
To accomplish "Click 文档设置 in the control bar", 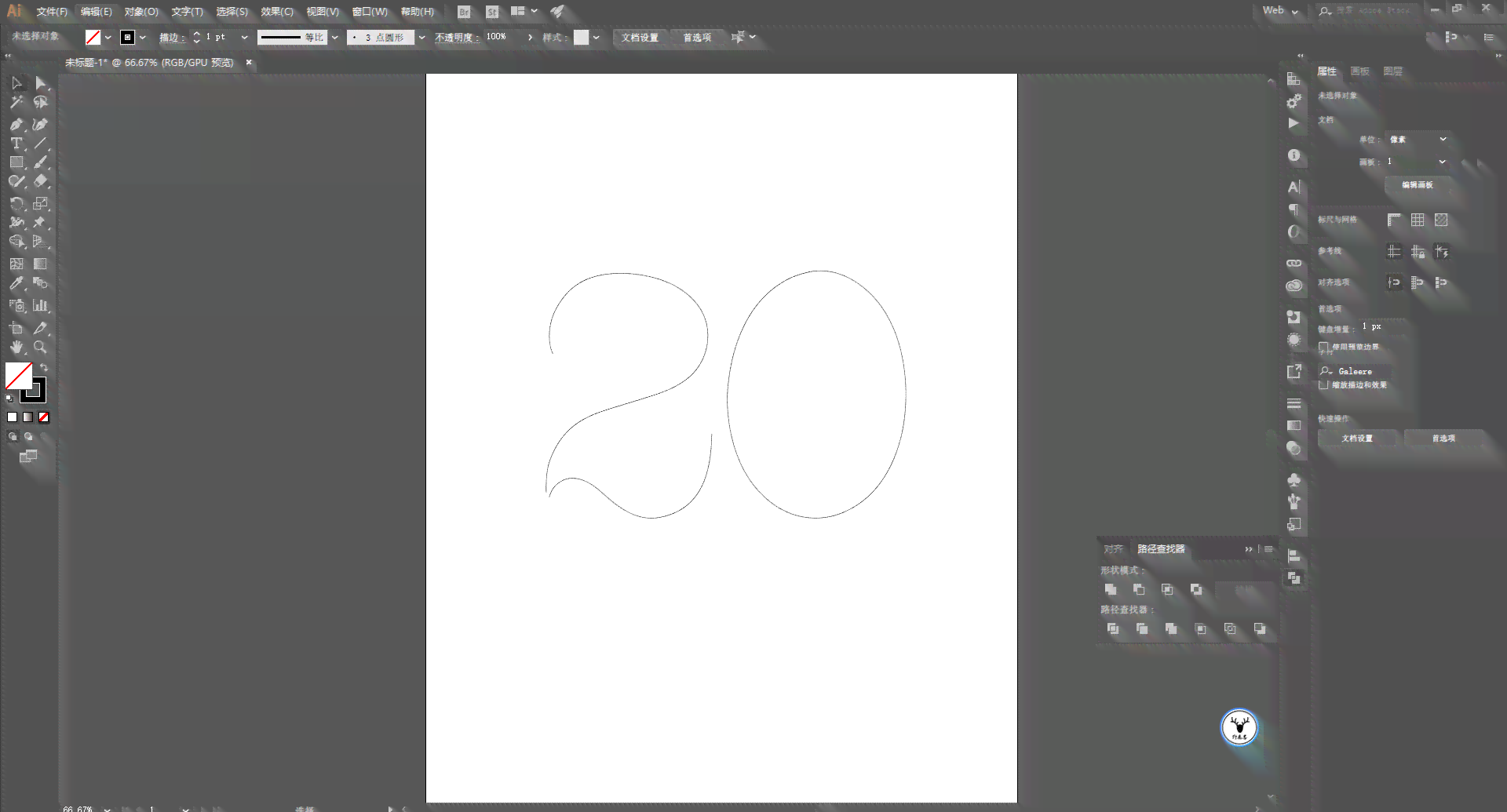I will (x=640, y=38).
